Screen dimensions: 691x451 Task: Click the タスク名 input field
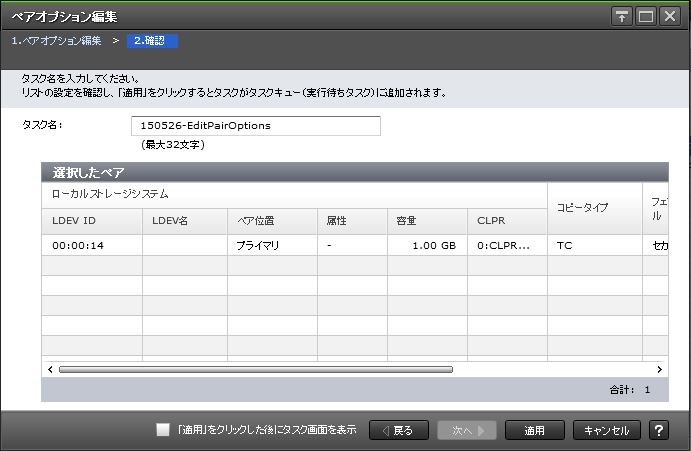[256, 126]
